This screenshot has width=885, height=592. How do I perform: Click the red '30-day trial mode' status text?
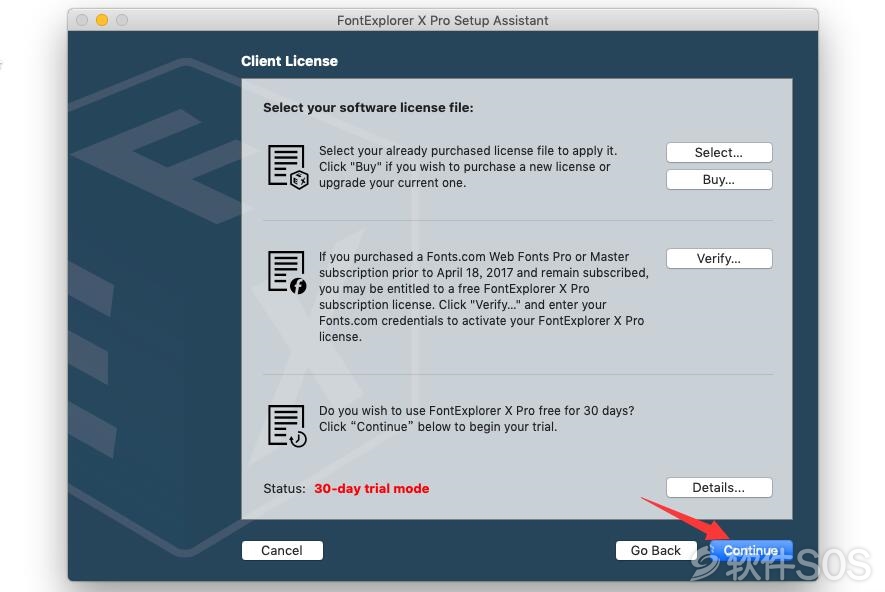pyautogui.click(x=371, y=489)
